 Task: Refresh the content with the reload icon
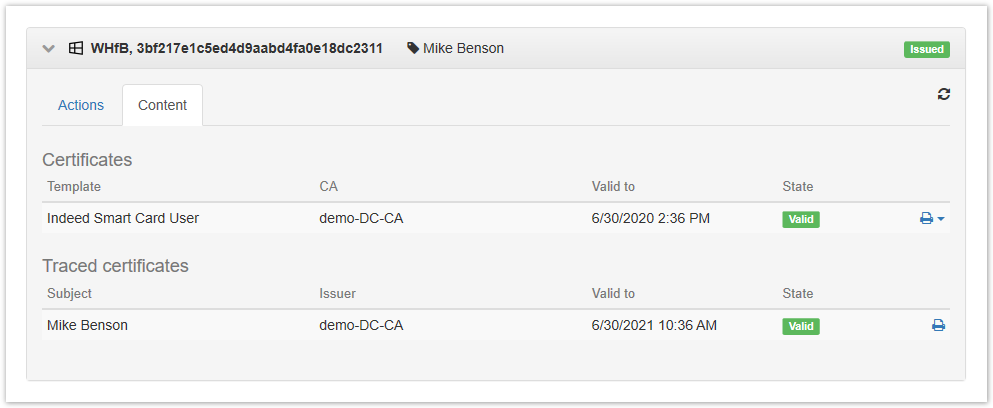[944, 94]
